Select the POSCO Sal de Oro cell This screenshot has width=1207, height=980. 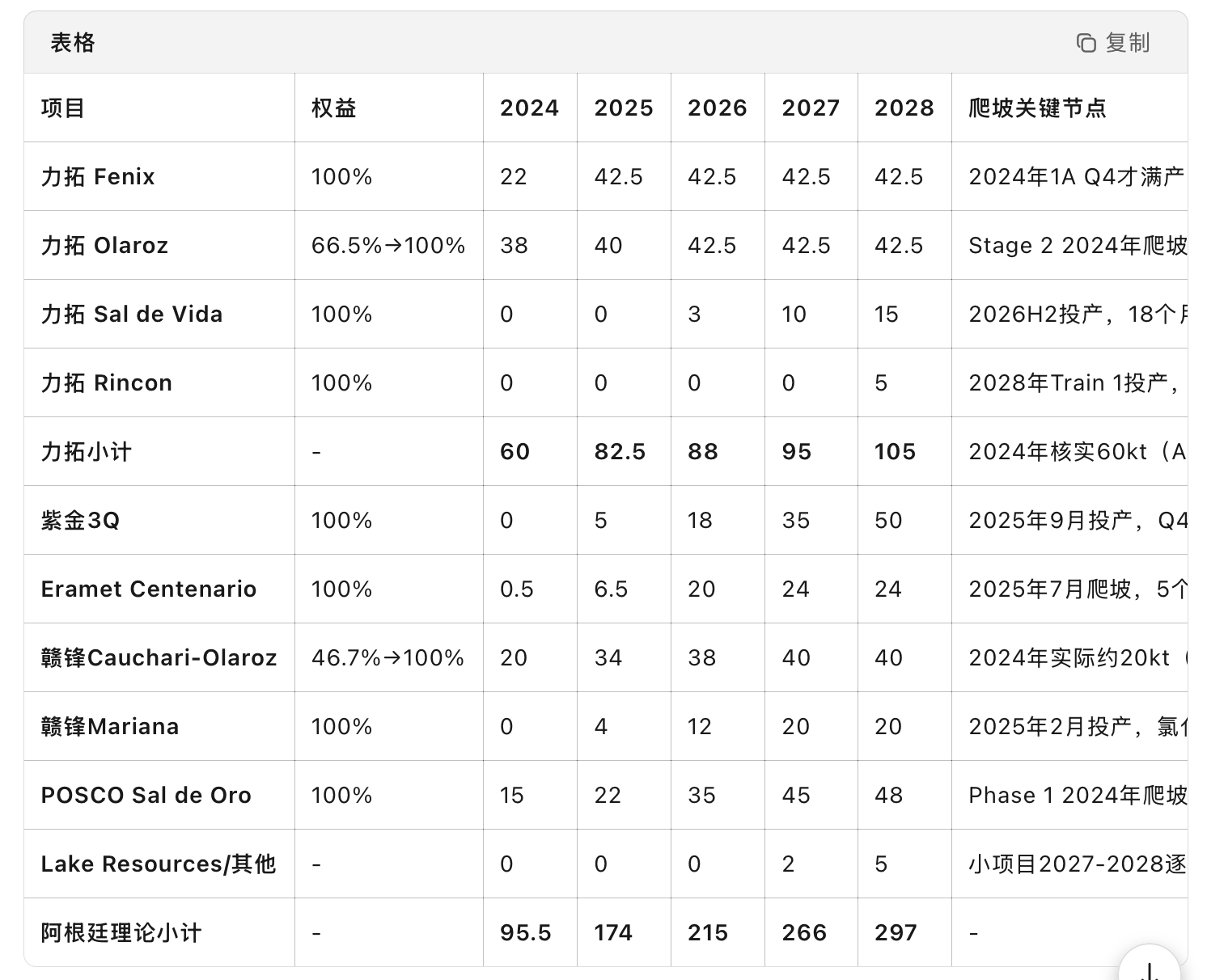tap(146, 796)
